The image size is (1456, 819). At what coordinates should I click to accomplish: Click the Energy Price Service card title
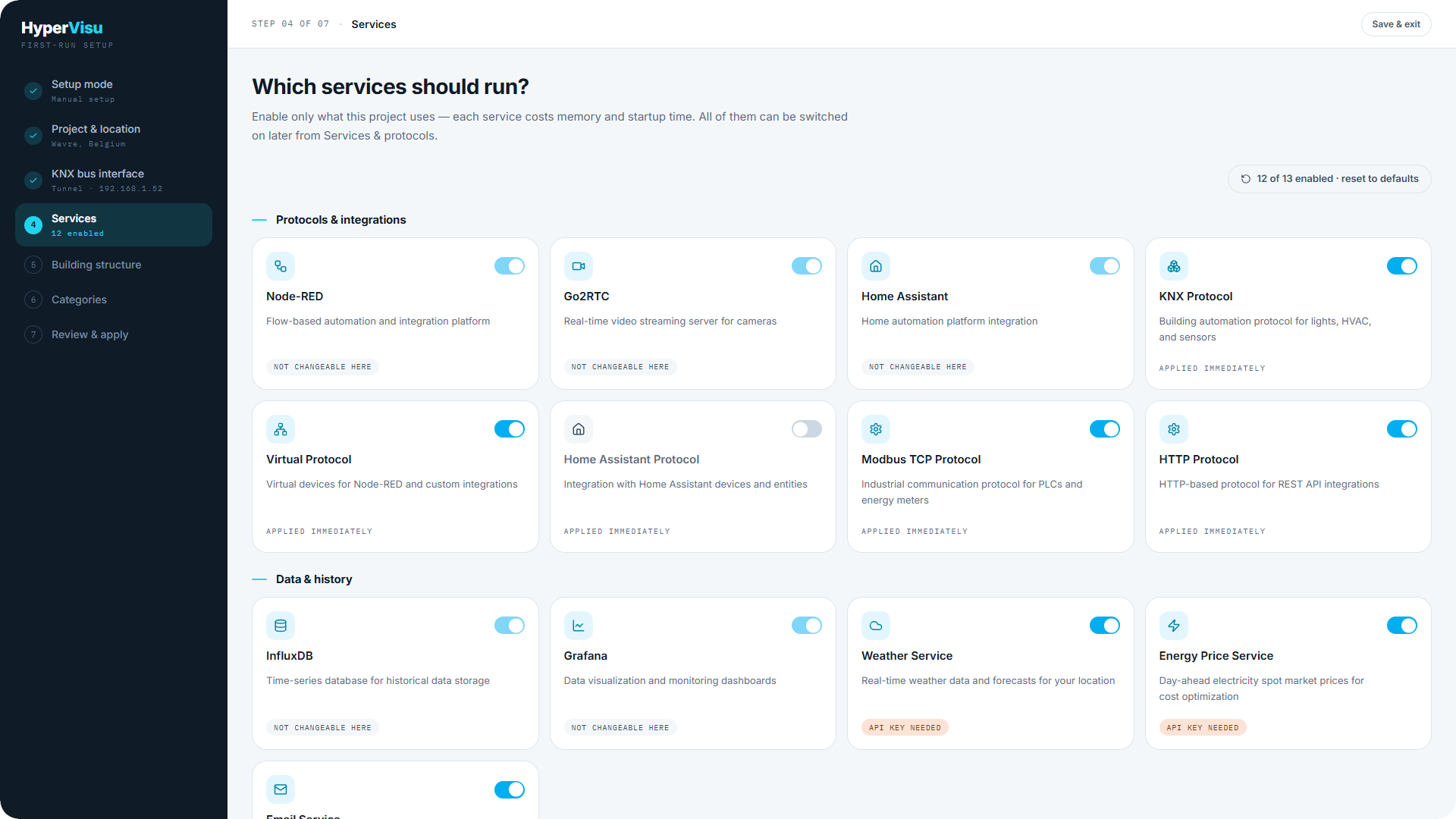tap(1216, 656)
